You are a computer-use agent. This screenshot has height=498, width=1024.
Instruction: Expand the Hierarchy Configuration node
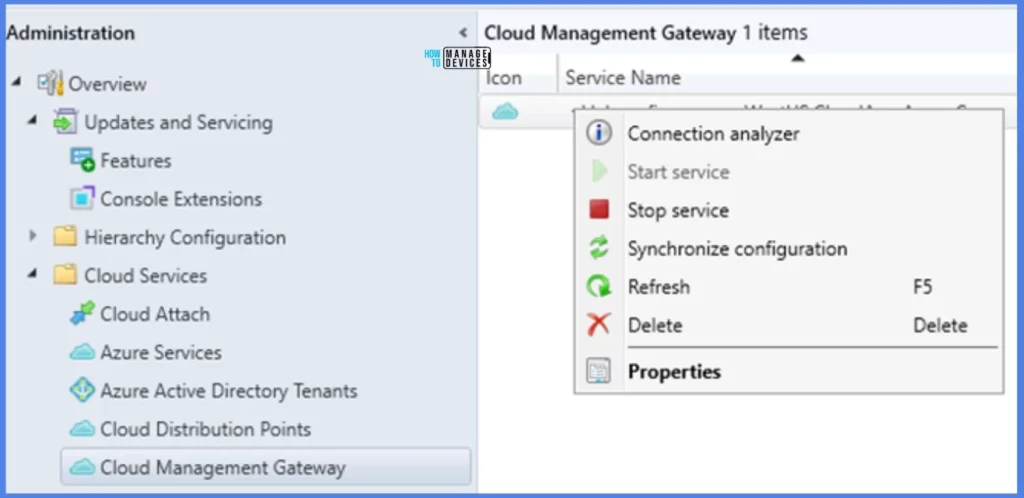click(x=33, y=236)
